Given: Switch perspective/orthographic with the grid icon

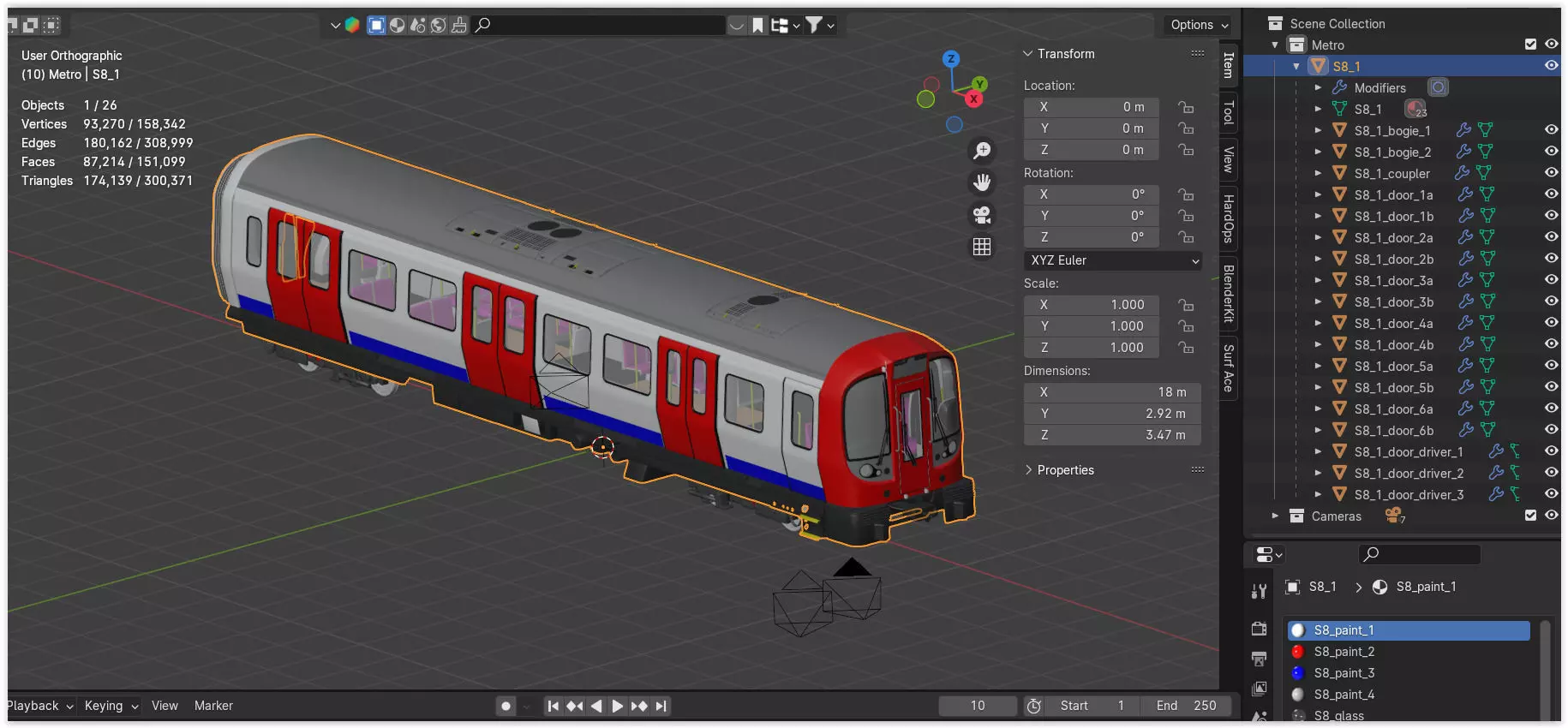Looking at the screenshot, I should 982,247.
